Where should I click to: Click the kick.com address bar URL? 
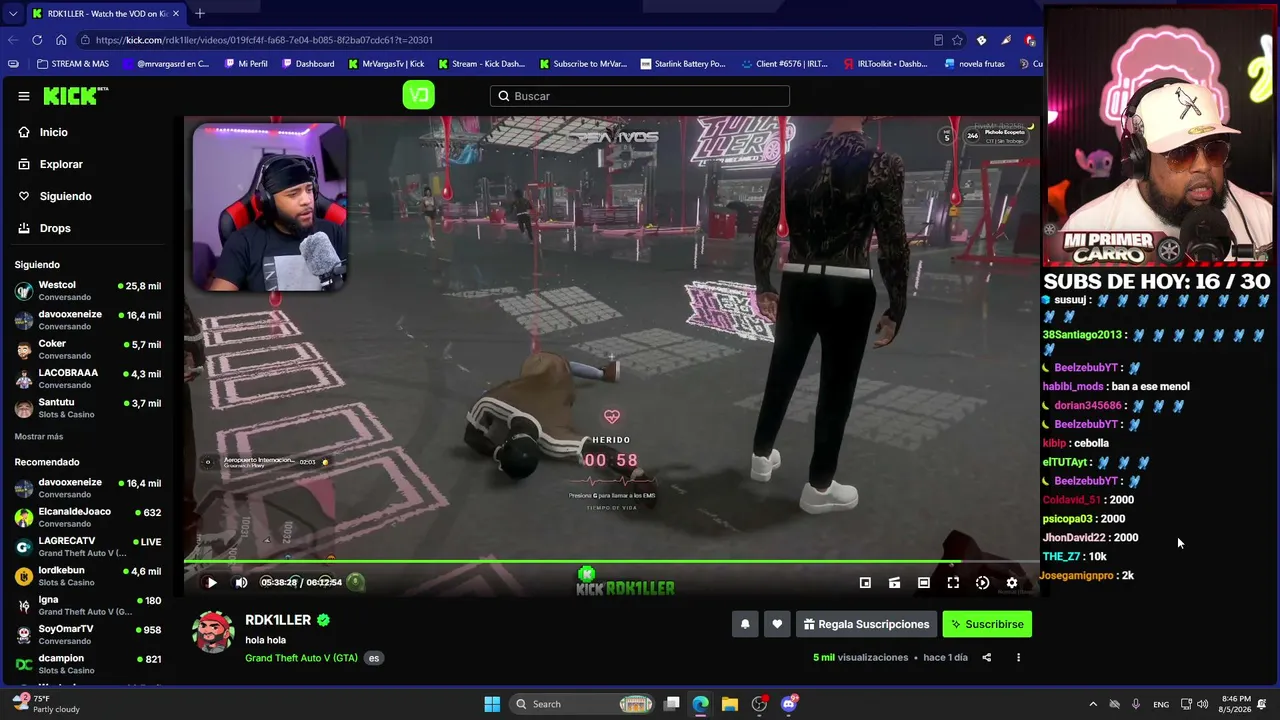coord(264,40)
